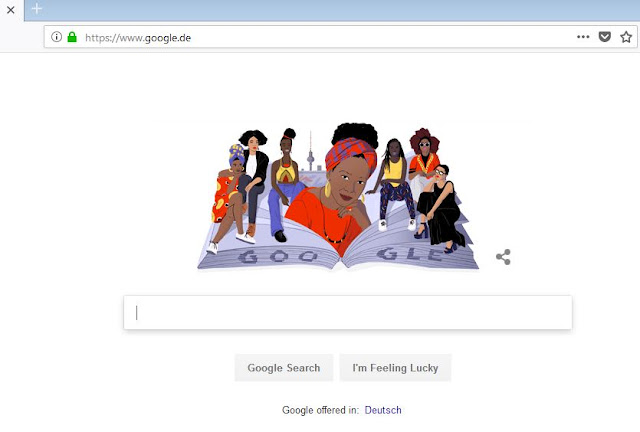This screenshot has width=640, height=432.
Task: Click the I'm Feeling Lucky button
Action: [395, 368]
